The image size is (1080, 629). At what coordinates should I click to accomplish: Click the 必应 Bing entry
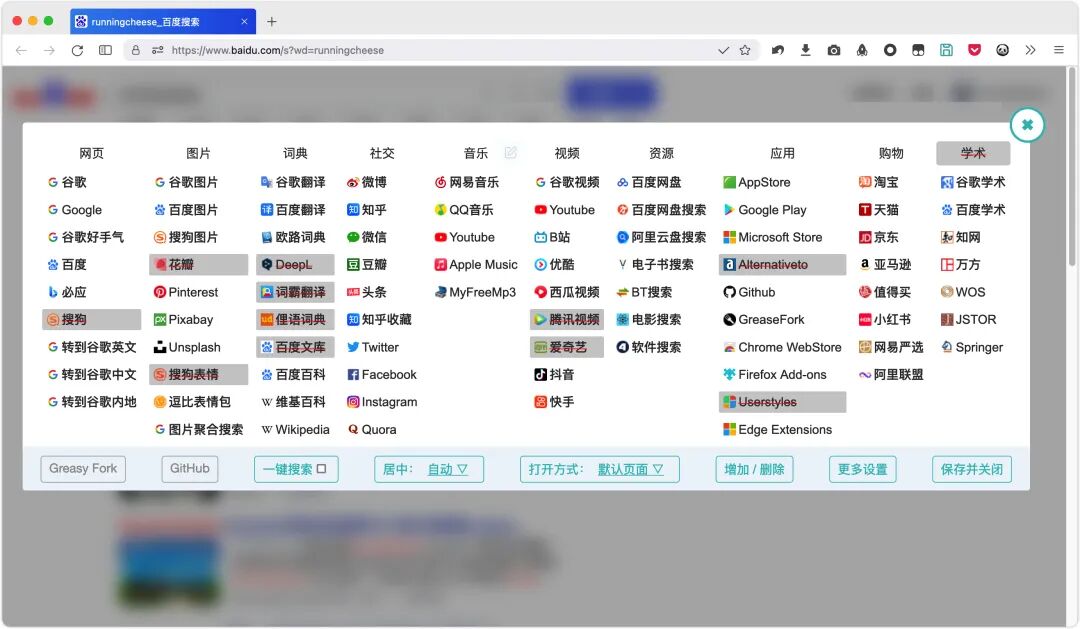pyautogui.click(x=67, y=292)
